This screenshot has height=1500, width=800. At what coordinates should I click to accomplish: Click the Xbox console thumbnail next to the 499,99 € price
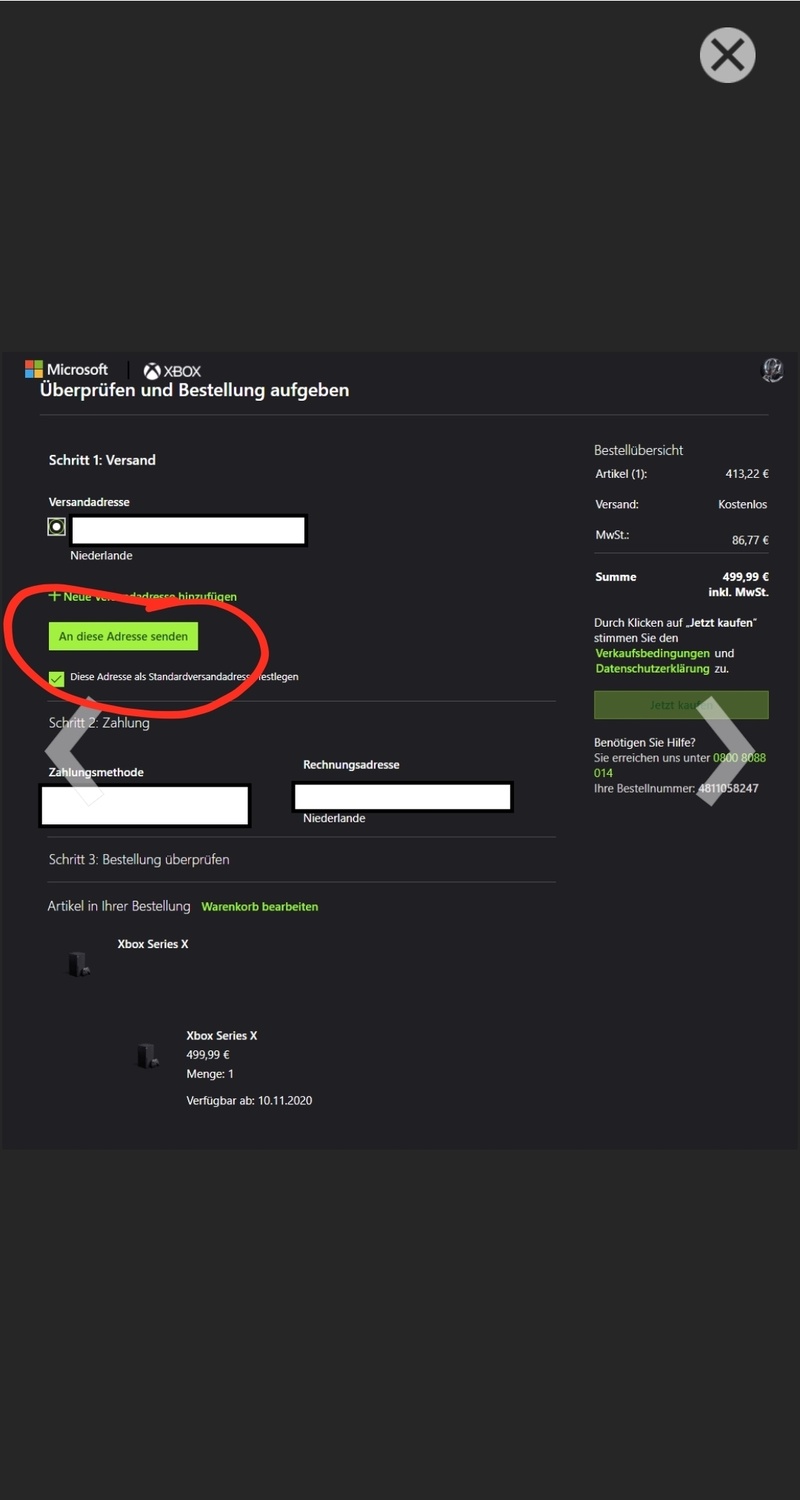(148, 1055)
